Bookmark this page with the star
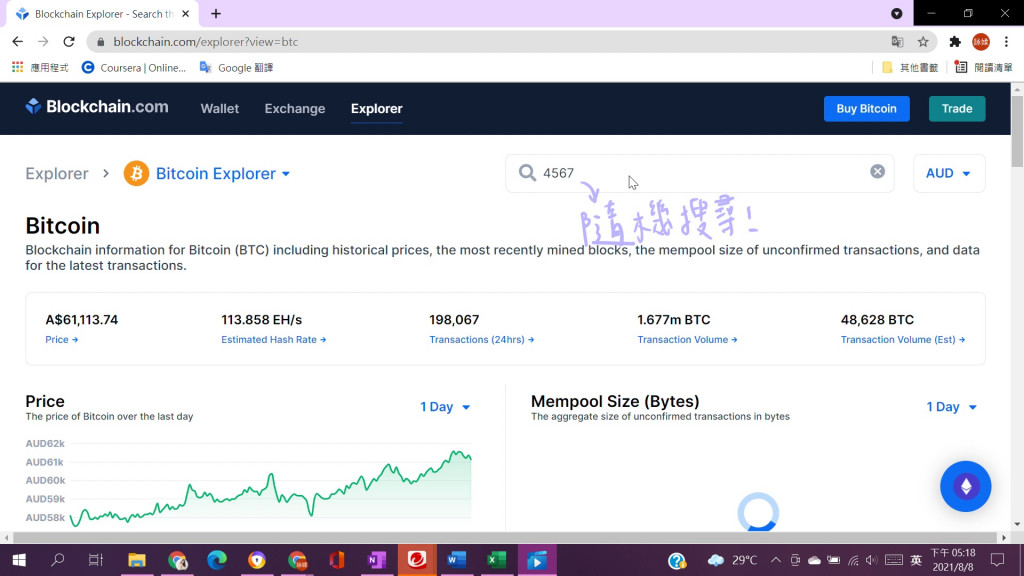The height and width of the screenshot is (576, 1024). click(923, 42)
